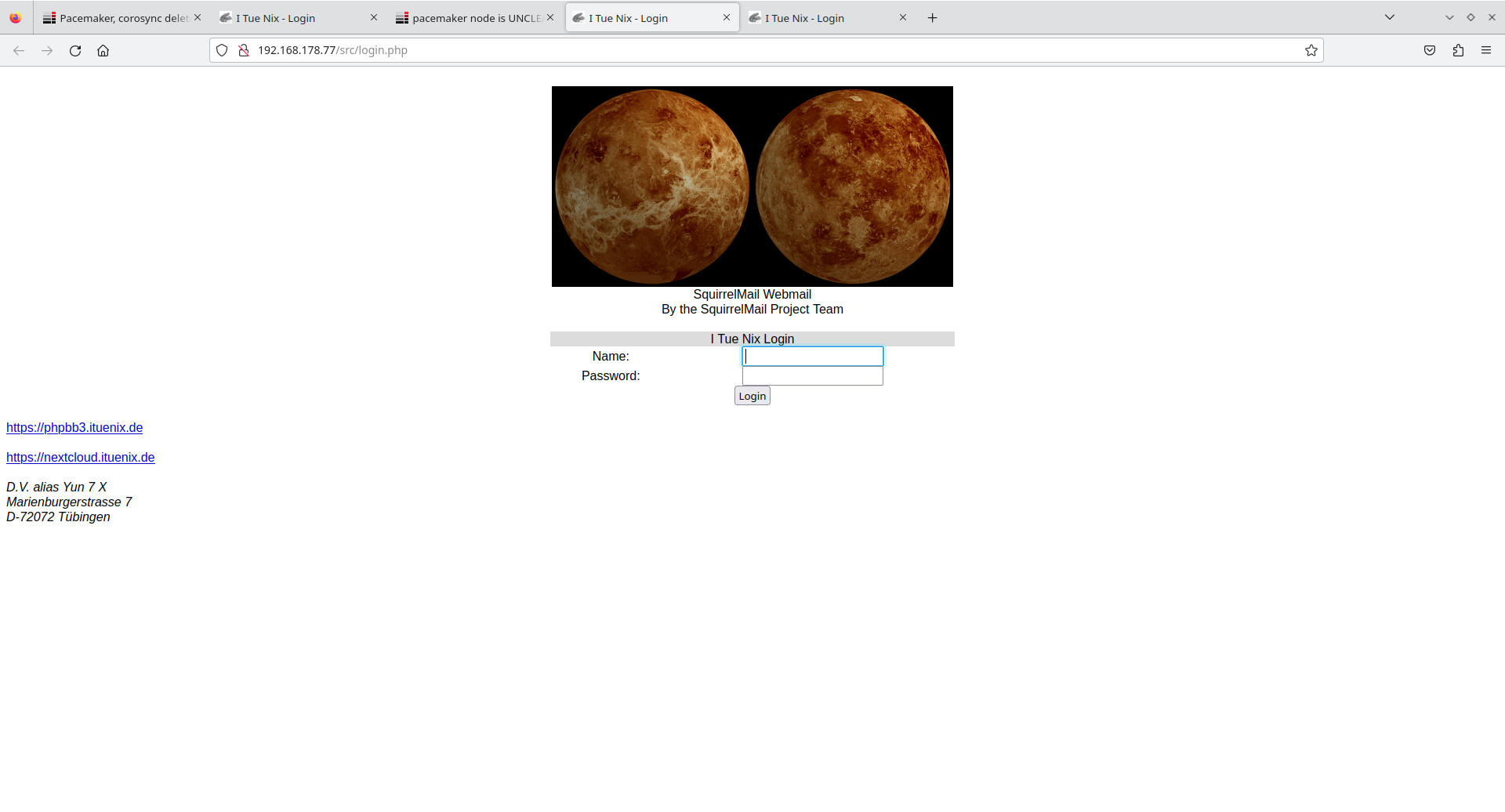
Task: Open the https://phpbb3.ituenix.de link
Action: click(74, 427)
